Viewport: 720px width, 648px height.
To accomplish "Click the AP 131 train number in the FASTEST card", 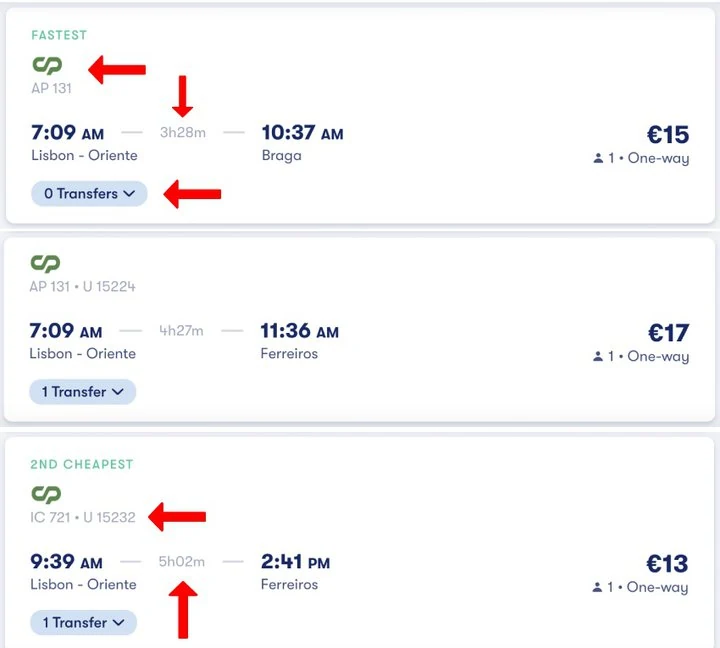I will pyautogui.click(x=51, y=88).
